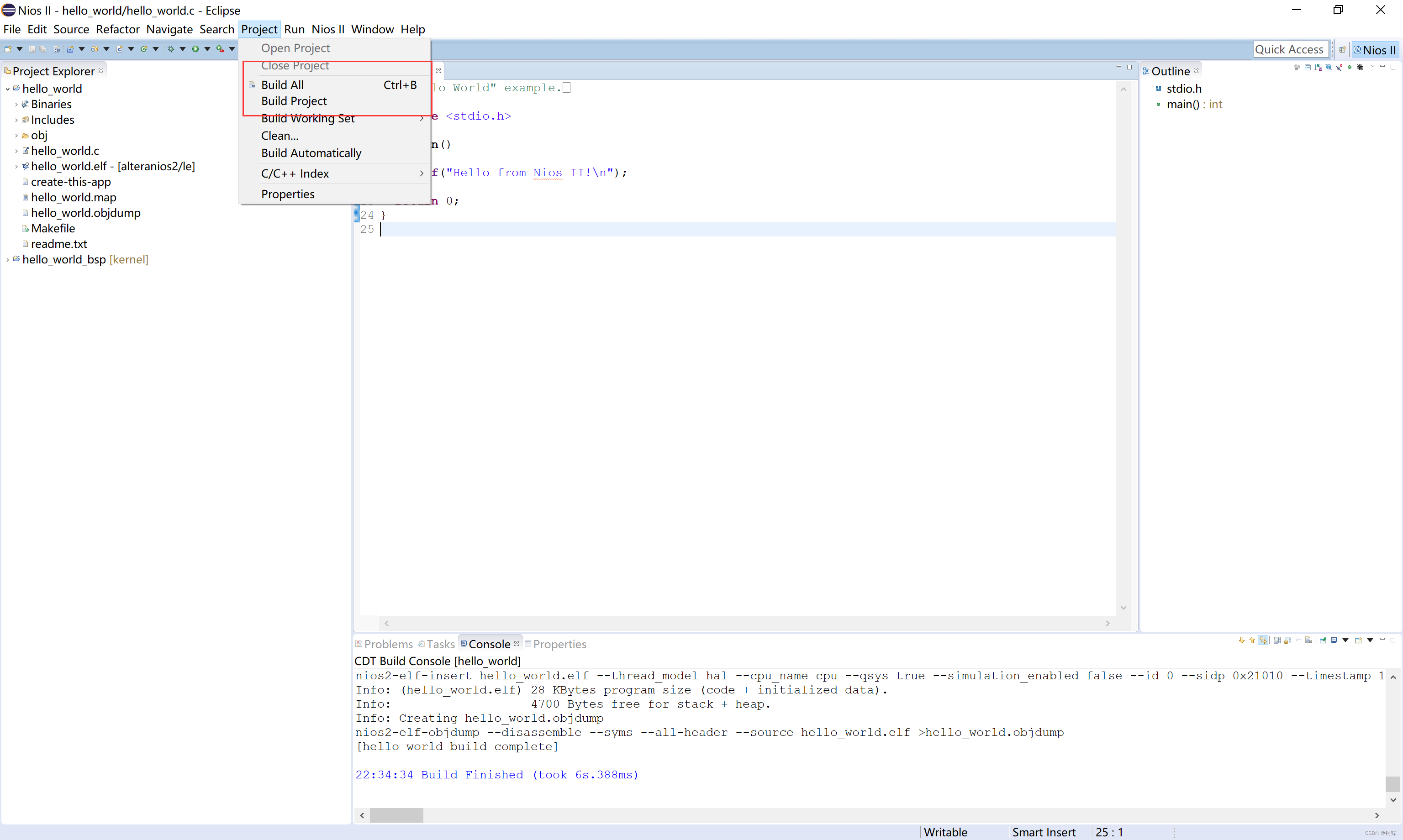Collapse all in Outline view
This screenshot has height=840, width=1403.
(1308, 67)
